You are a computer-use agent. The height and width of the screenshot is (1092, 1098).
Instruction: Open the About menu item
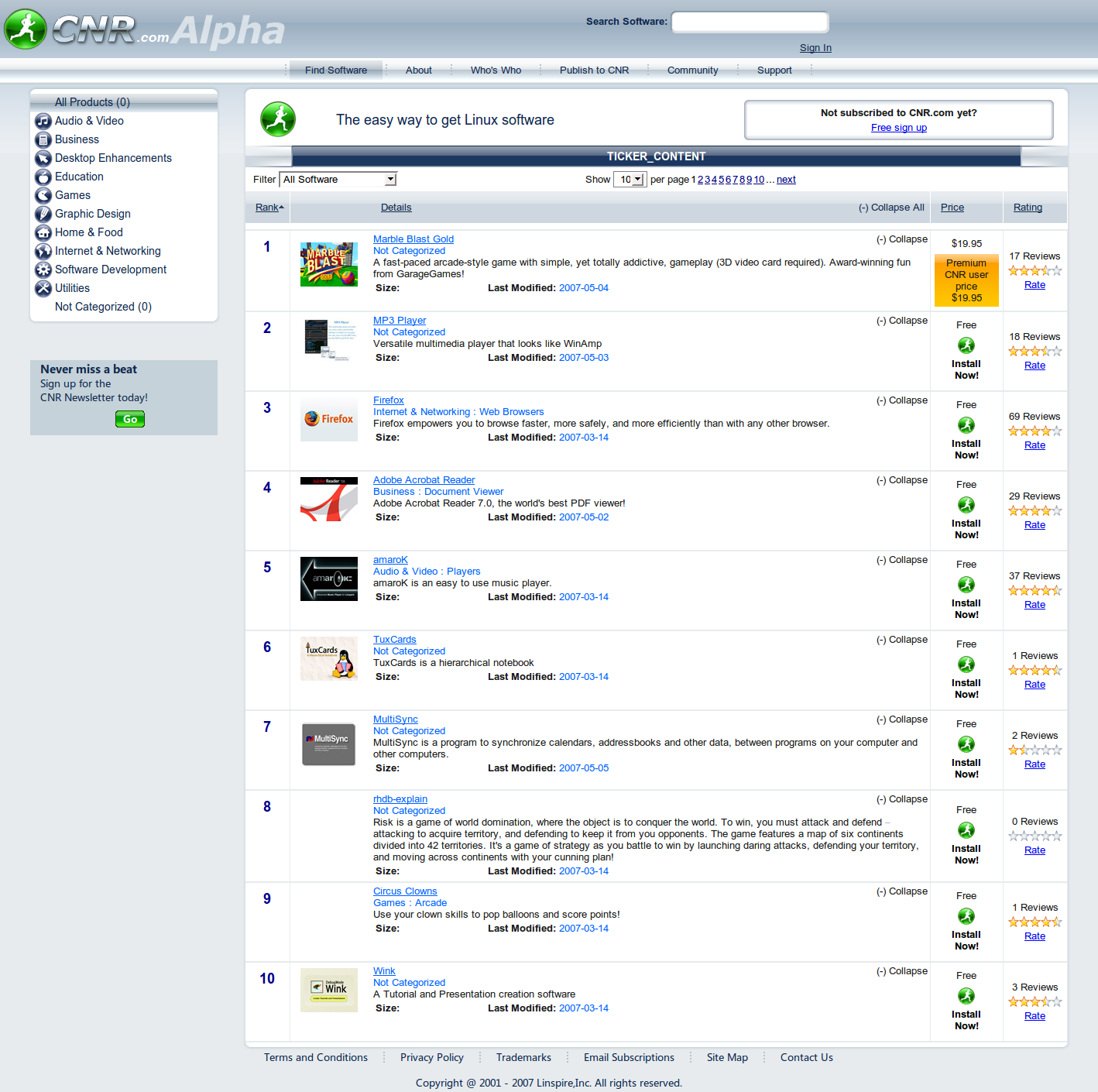point(419,70)
